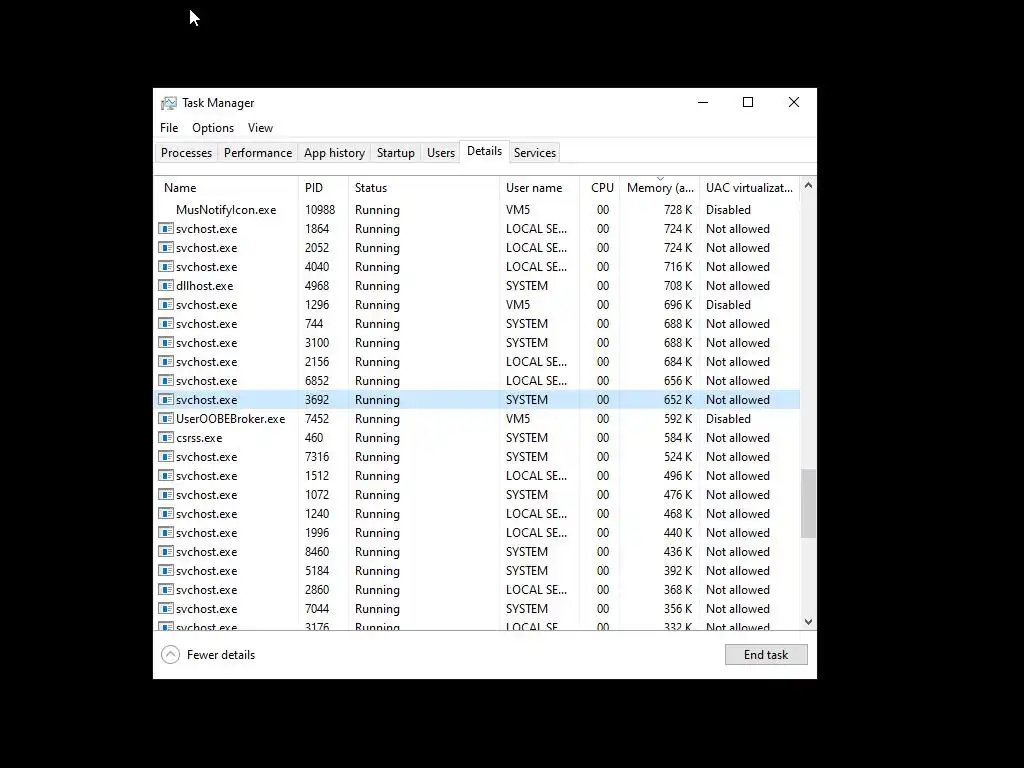Image resolution: width=1024 pixels, height=768 pixels.
Task: Click PID value 460
Action: pyautogui.click(x=314, y=438)
